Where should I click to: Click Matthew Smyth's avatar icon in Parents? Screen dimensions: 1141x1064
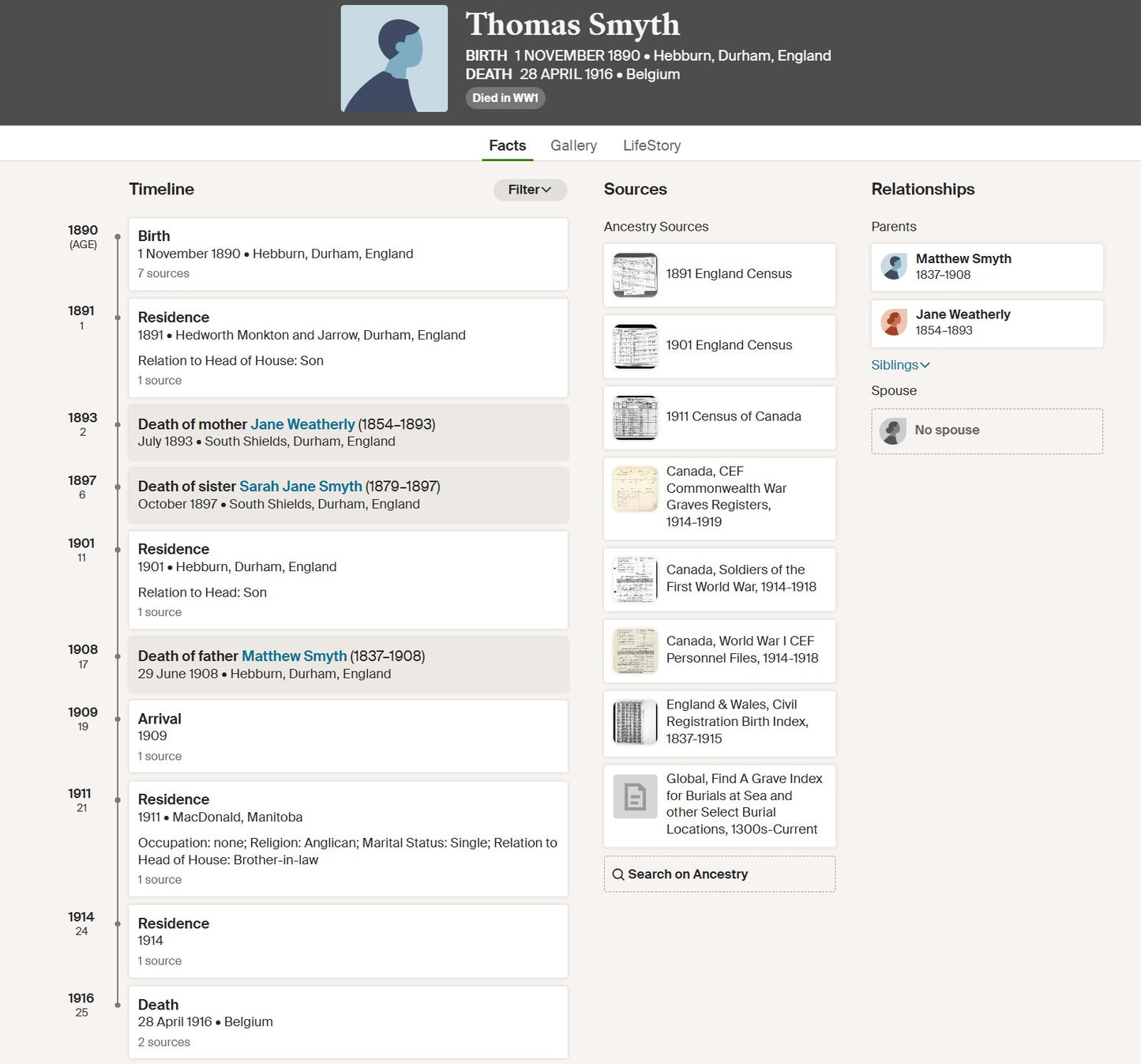click(894, 267)
